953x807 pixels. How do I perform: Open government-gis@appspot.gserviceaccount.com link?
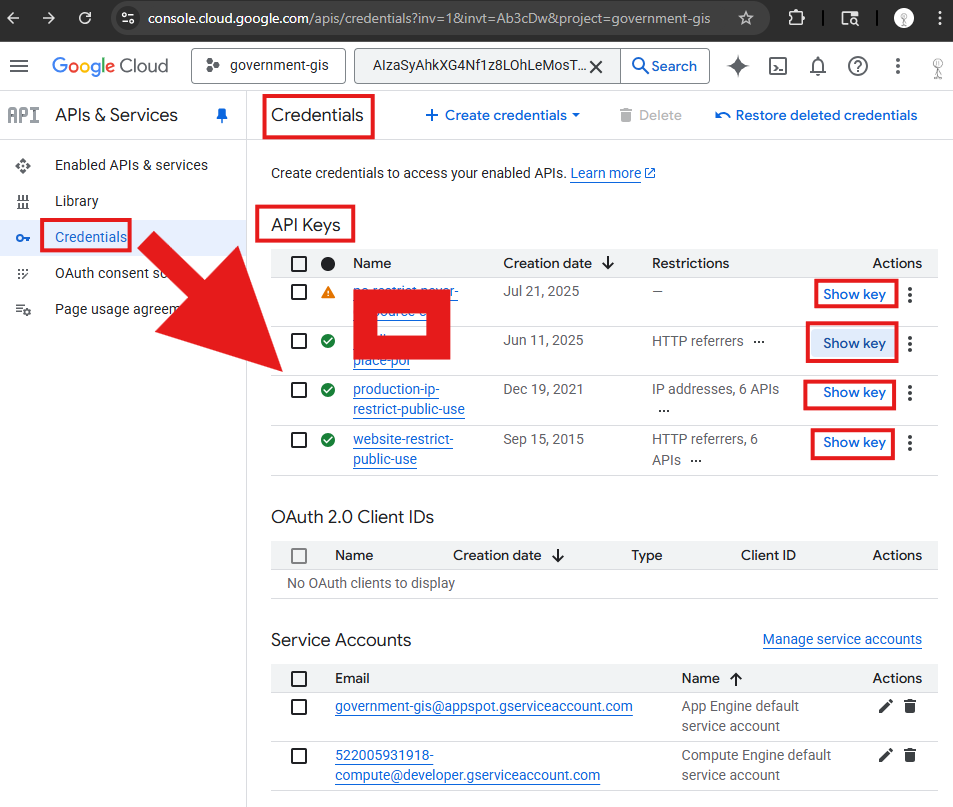[484, 706]
